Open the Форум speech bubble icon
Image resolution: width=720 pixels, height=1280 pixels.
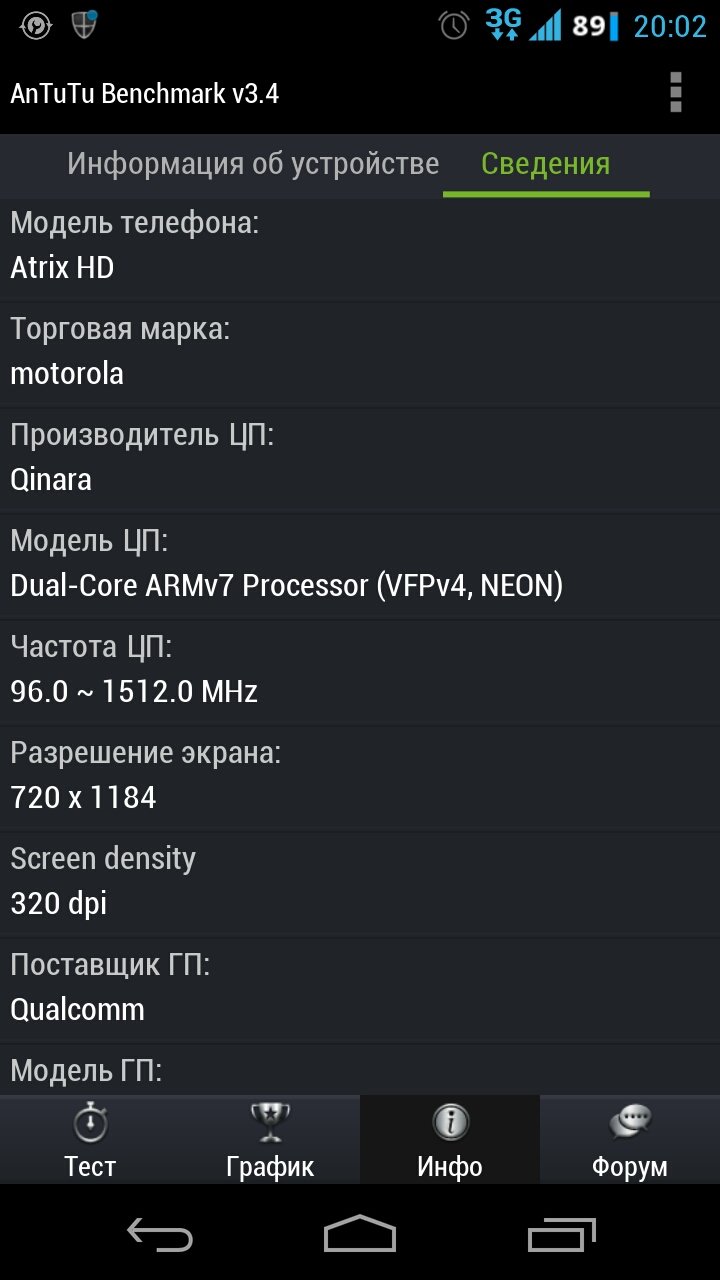pyautogui.click(x=630, y=1124)
